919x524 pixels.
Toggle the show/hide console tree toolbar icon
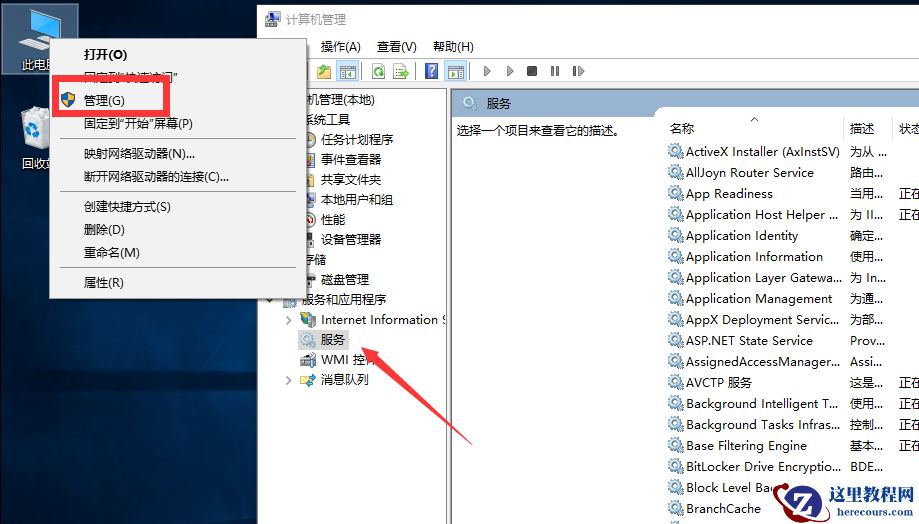(348, 72)
